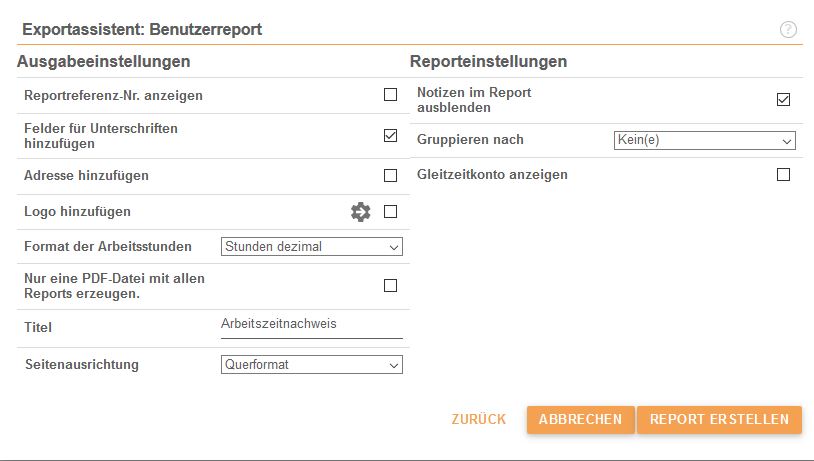Uncheck Notizen im Report ausblenden
The height and width of the screenshot is (461, 814).
[x=783, y=99]
